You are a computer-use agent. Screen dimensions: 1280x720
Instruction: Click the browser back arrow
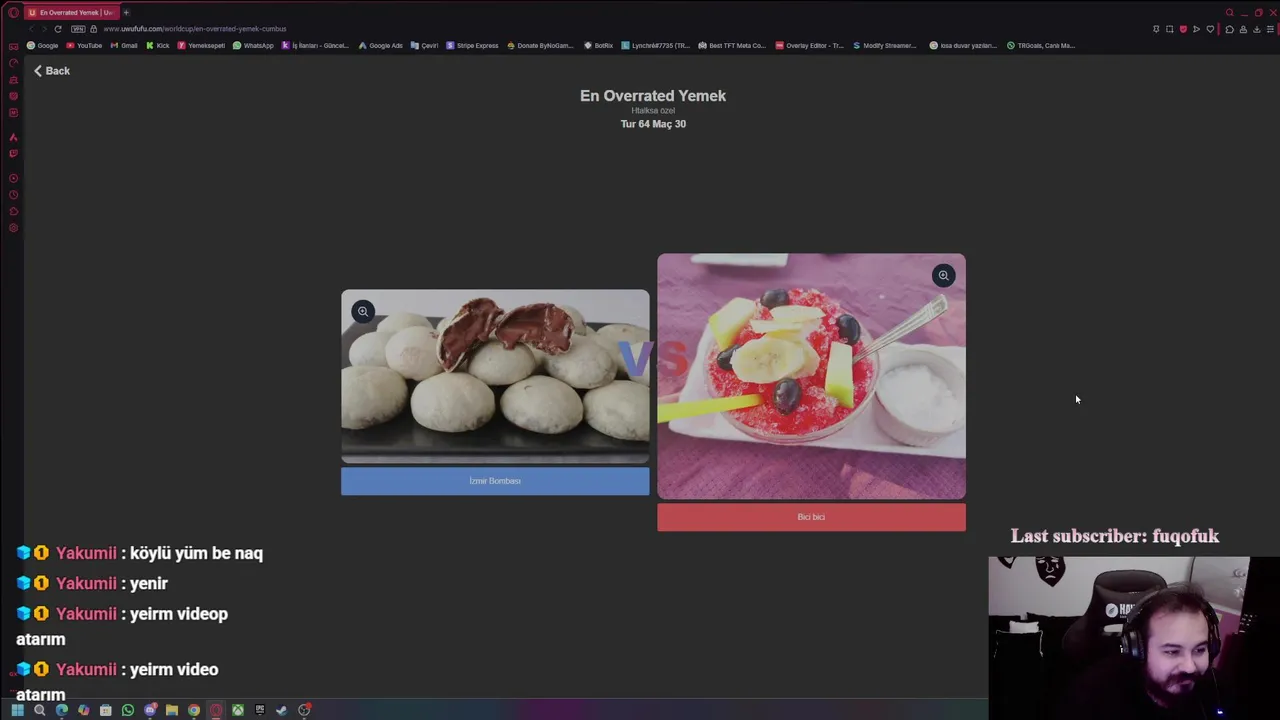point(31,29)
